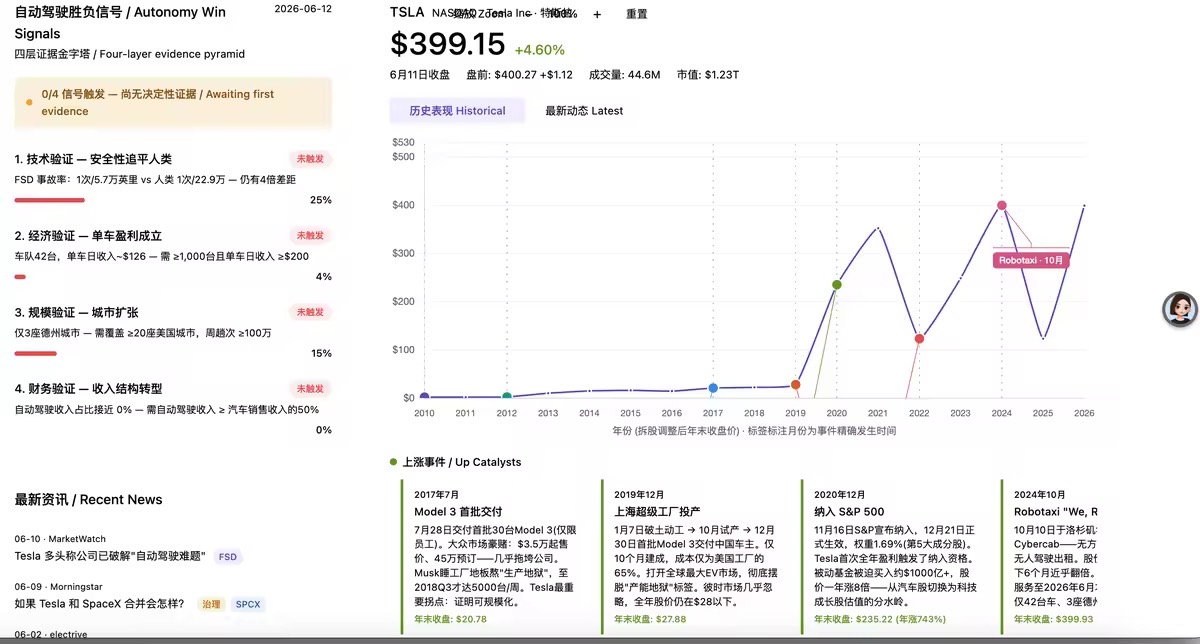Select the 2024 pink chart marker
Screen dimensions: 1200x644
point(1002,205)
